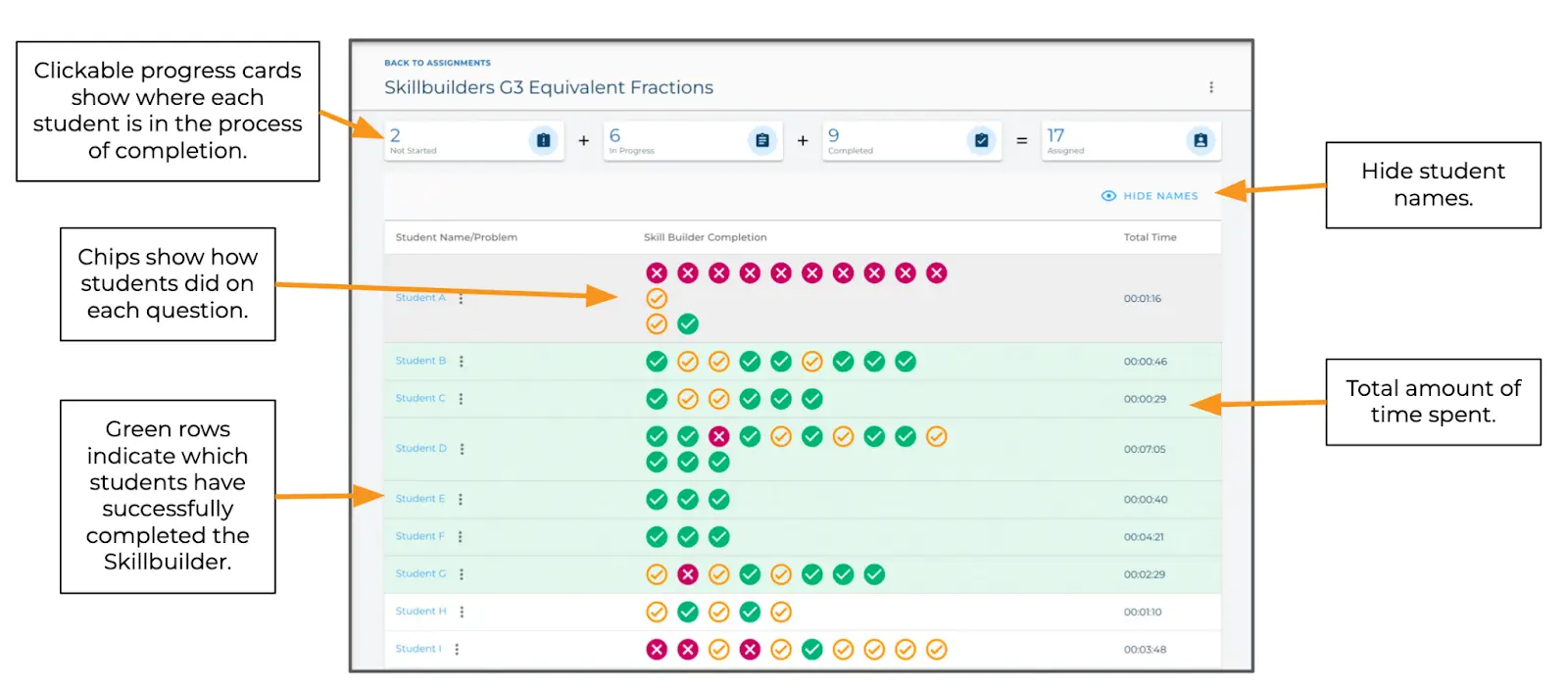Click Student H's first orange check chip
This screenshot has height=691, width=1568.
coord(657,612)
